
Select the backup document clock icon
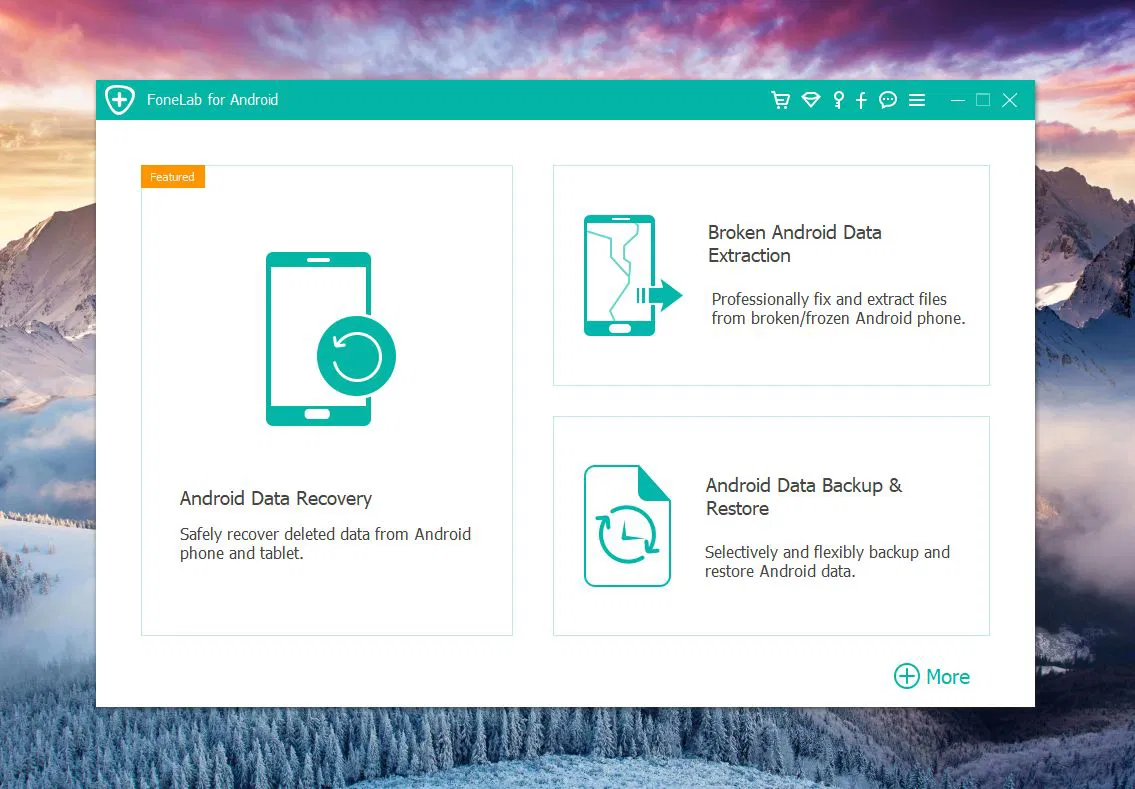pyautogui.click(x=627, y=525)
